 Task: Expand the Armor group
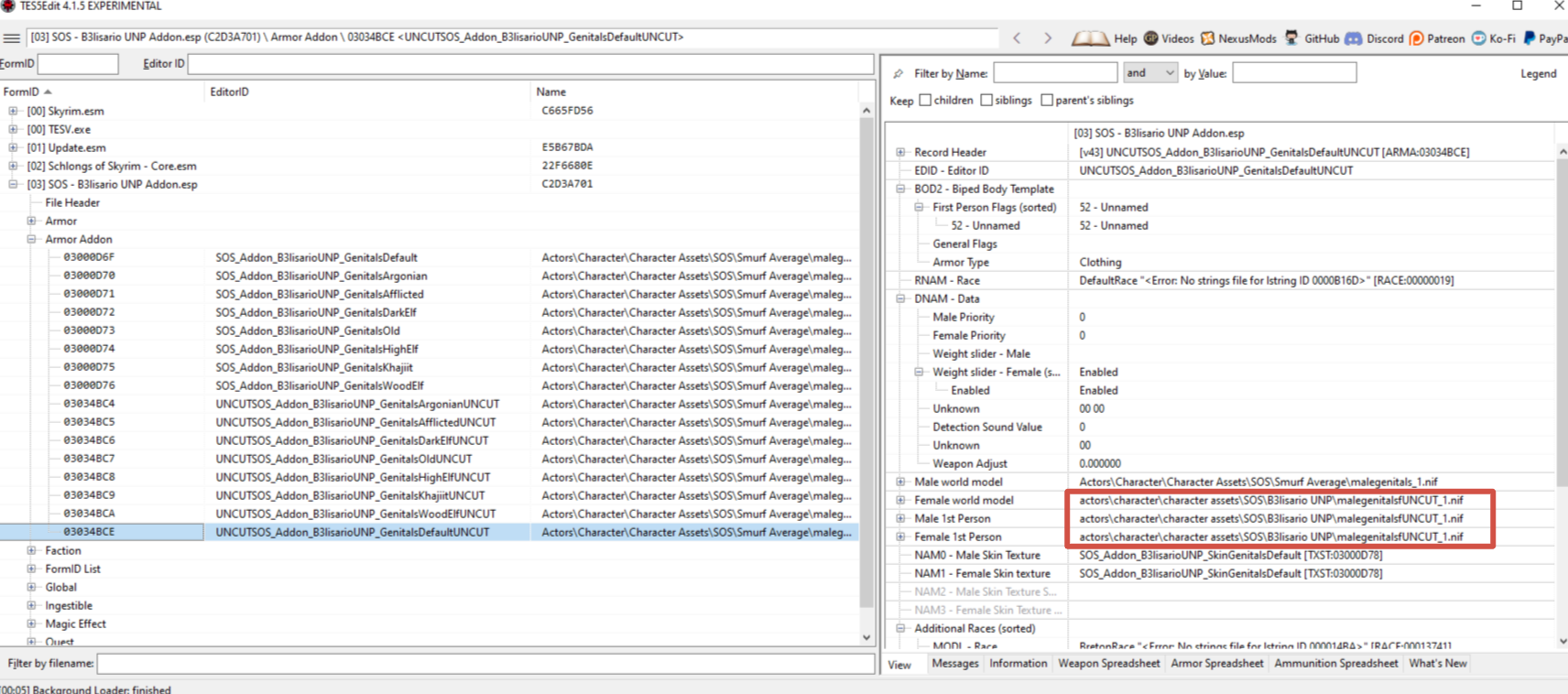coord(31,221)
